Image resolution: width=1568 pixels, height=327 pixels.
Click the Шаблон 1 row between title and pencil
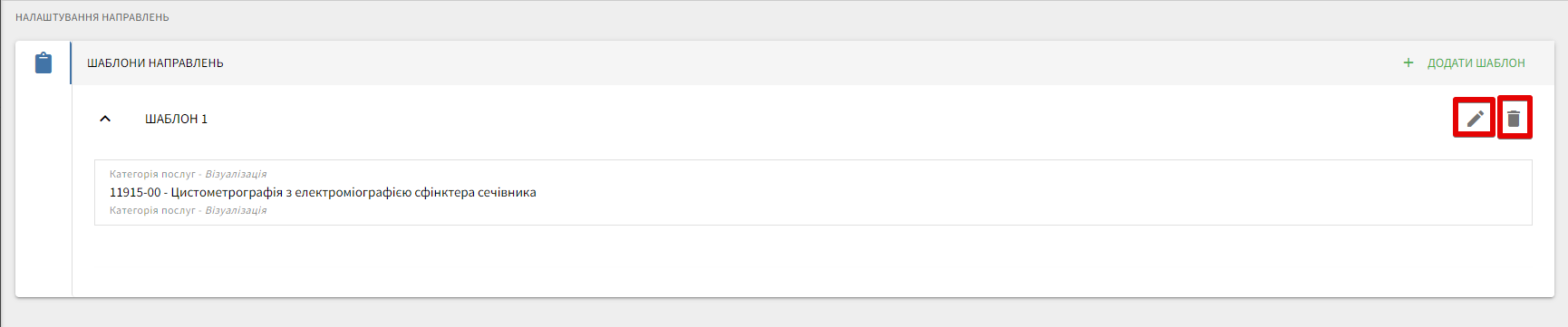(816, 119)
